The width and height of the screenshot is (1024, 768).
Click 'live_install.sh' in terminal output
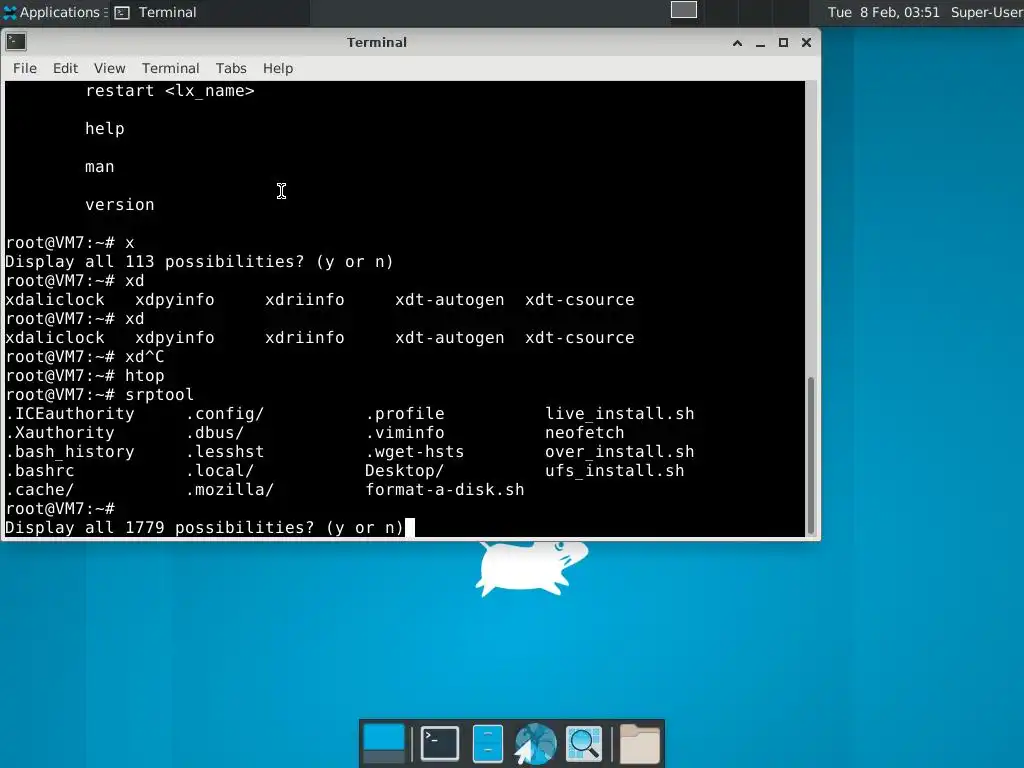[x=620, y=414]
